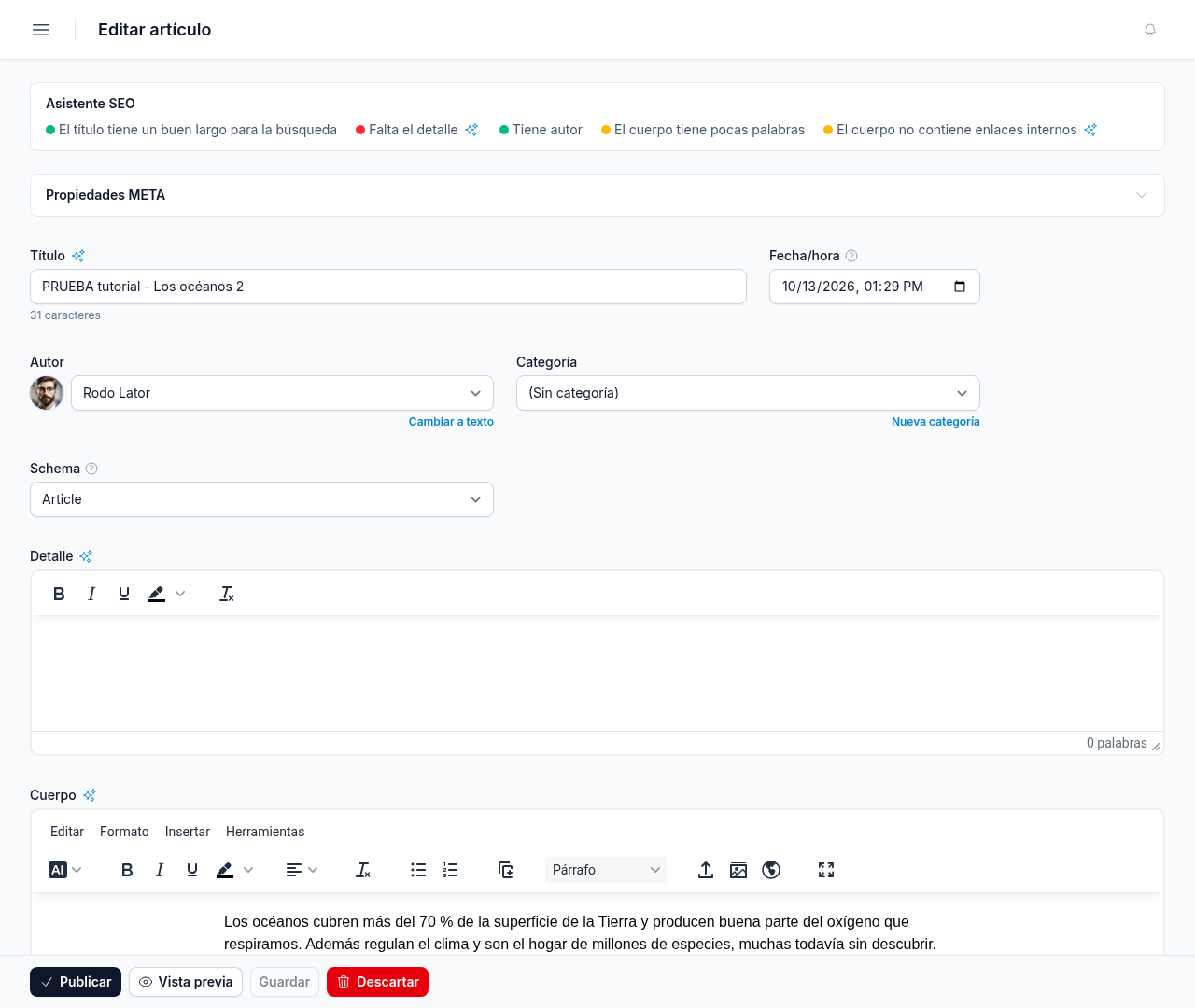Open the Autor dropdown showing Rodo Lator
1195x1008 pixels.
282,393
